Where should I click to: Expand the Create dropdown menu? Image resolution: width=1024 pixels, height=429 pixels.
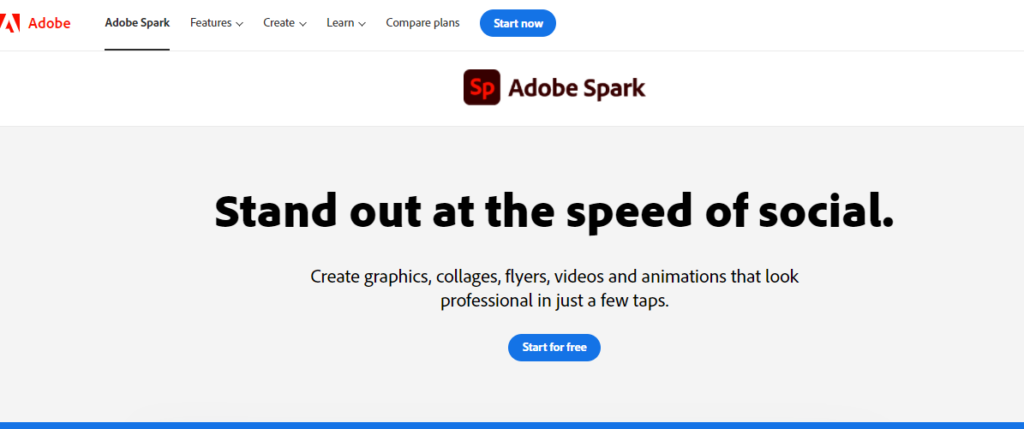(x=285, y=23)
